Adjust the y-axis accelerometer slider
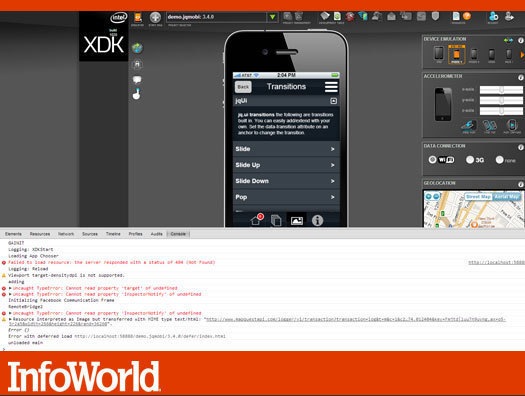The height and width of the screenshot is (396, 525). pyautogui.click(x=501, y=100)
